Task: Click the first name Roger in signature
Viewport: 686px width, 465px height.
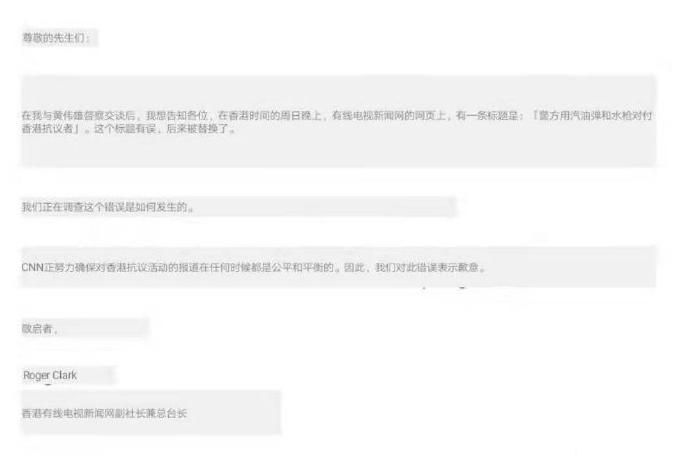Action: (36, 376)
